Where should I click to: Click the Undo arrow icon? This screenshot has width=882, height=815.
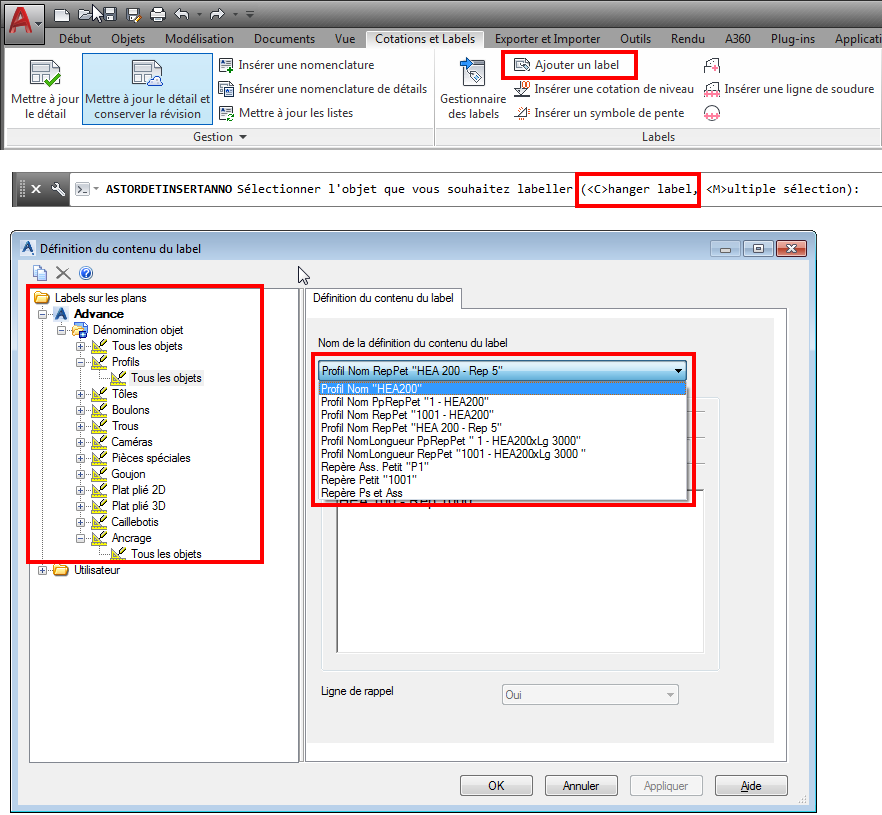pos(182,15)
